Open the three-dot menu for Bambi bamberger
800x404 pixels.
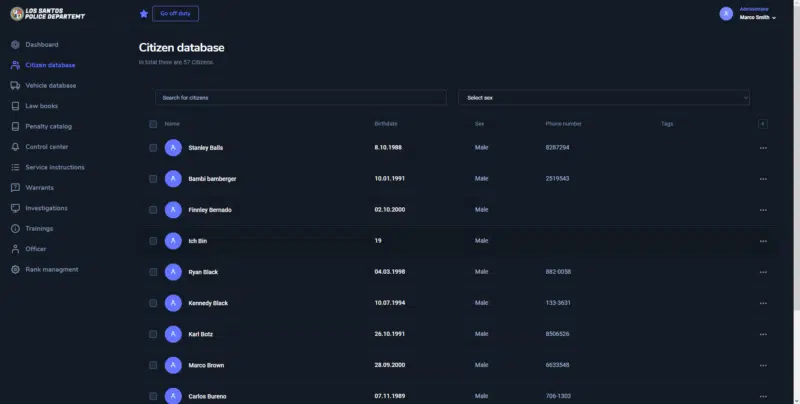[x=763, y=179]
